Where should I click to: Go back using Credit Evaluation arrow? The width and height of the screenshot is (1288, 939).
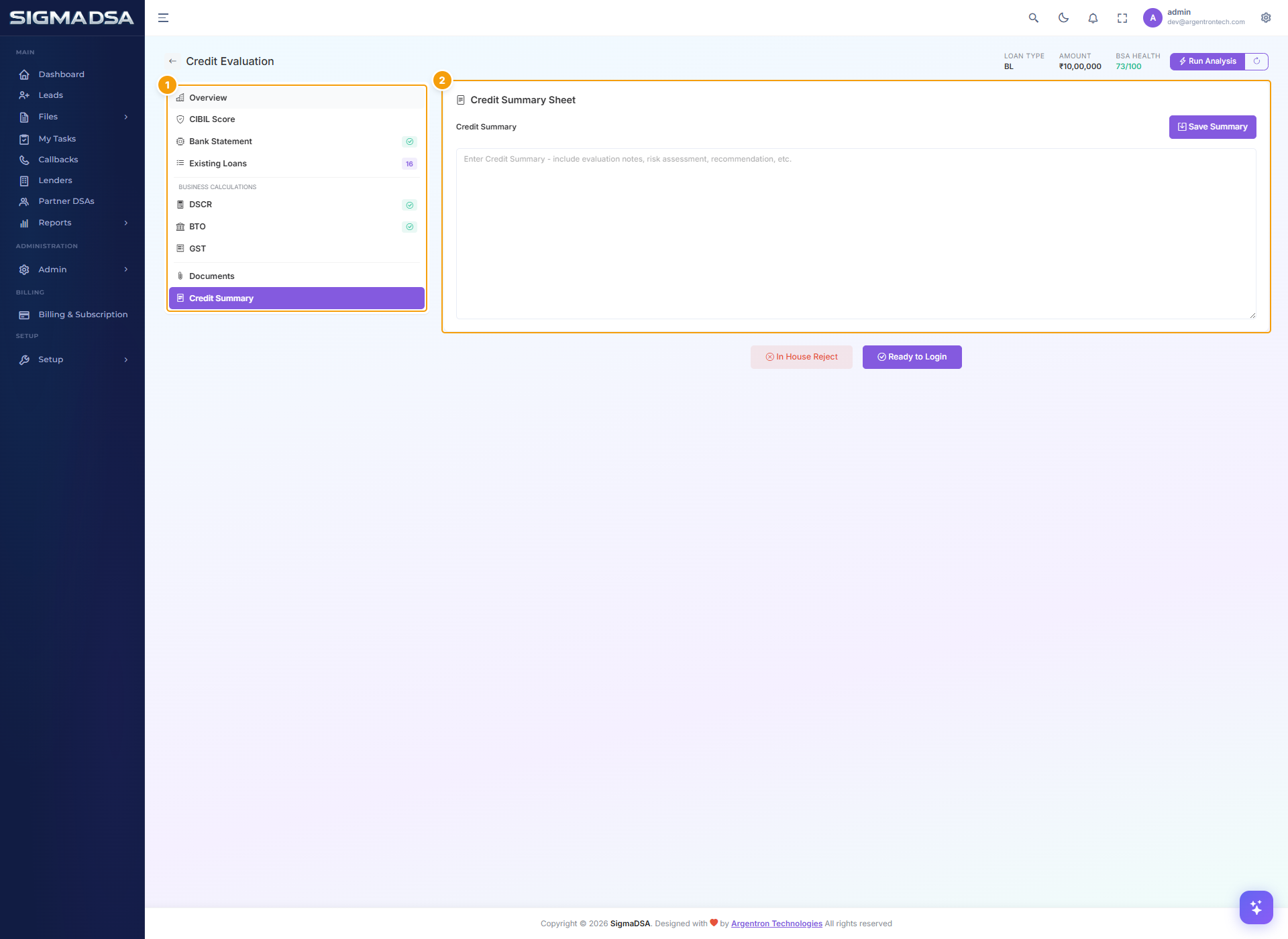click(172, 61)
